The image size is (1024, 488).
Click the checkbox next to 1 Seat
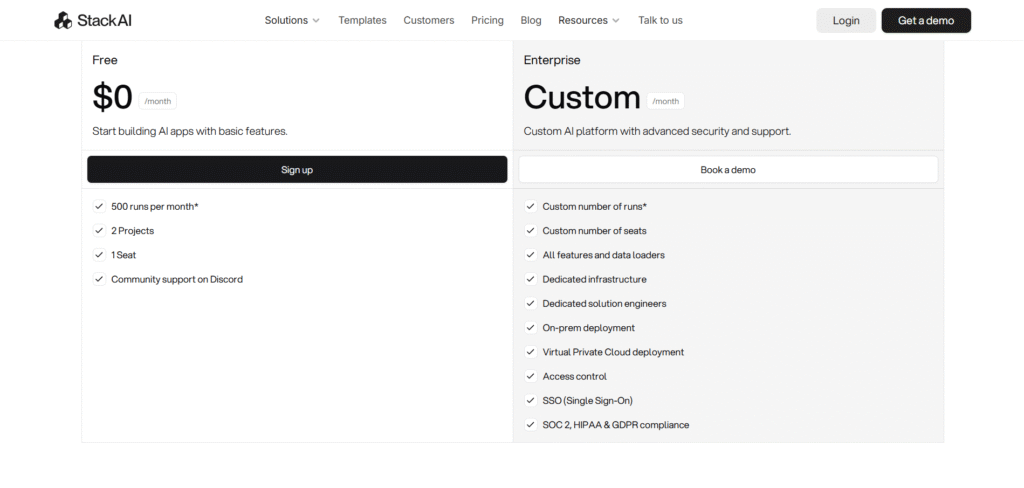point(99,255)
